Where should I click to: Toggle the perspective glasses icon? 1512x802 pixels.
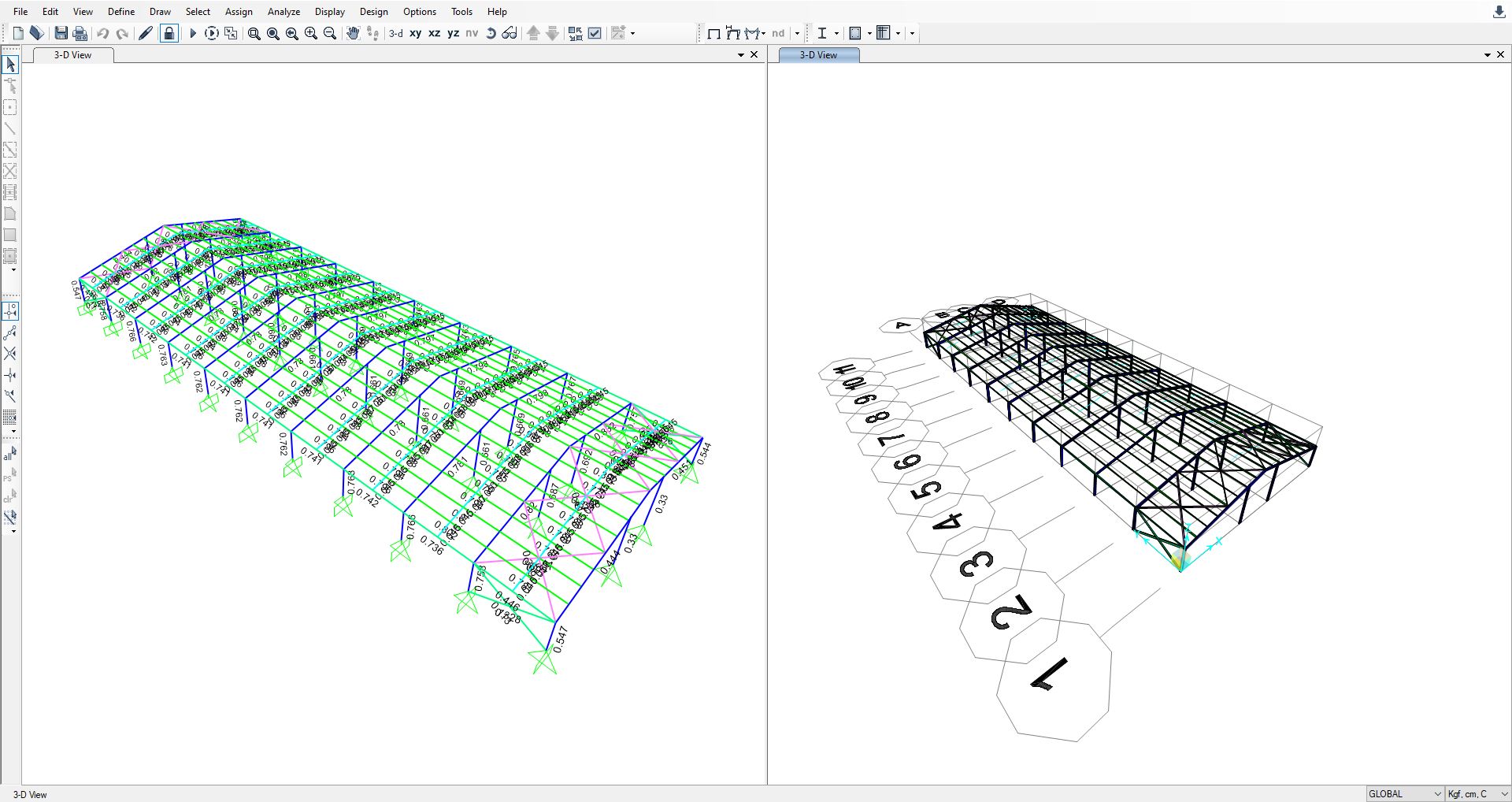click(510, 33)
